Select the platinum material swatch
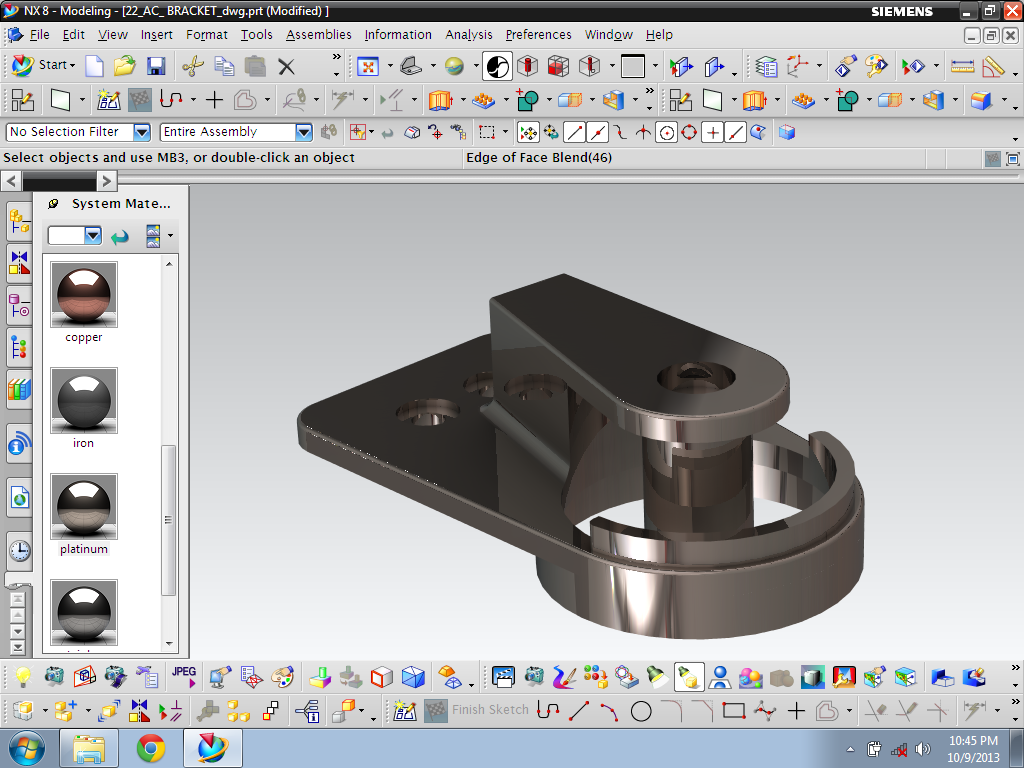Screen dimensions: 1024x768 84,507
